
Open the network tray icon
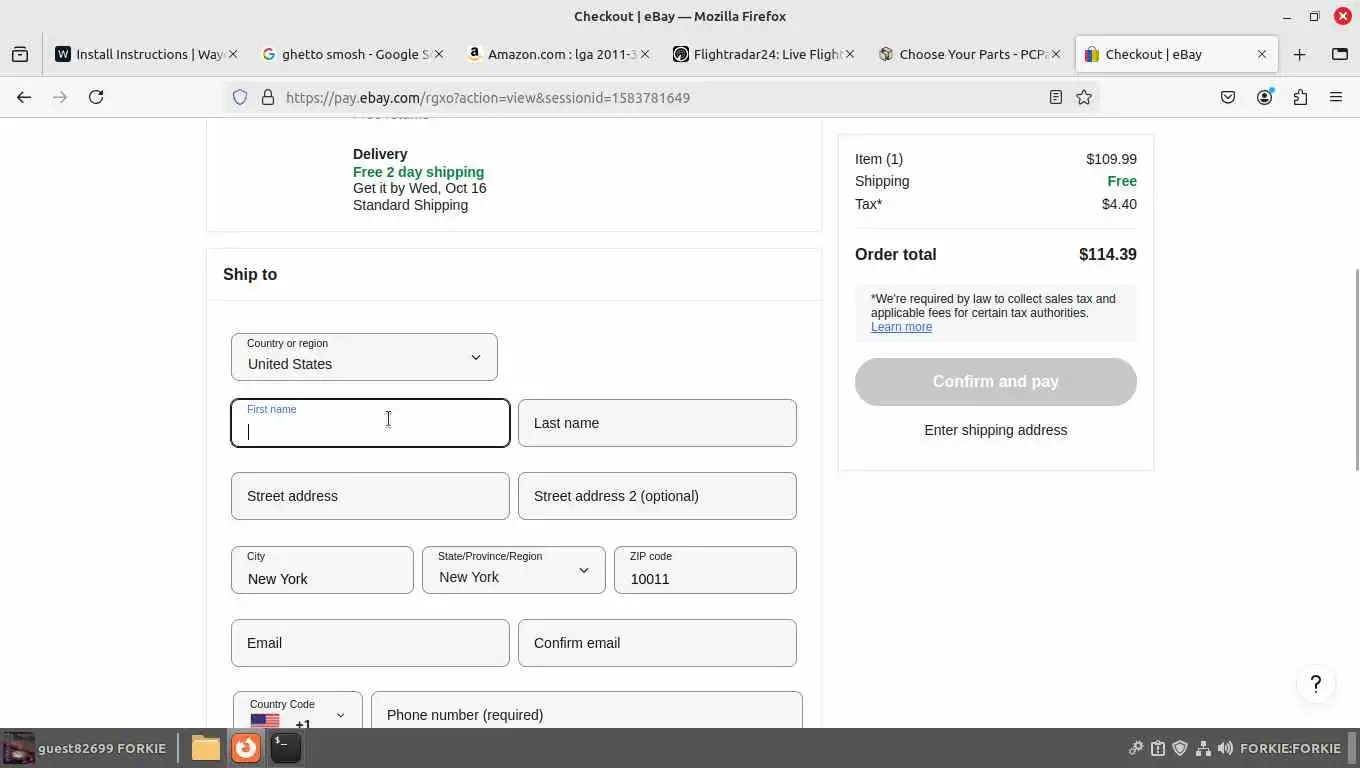[x=1203, y=748]
